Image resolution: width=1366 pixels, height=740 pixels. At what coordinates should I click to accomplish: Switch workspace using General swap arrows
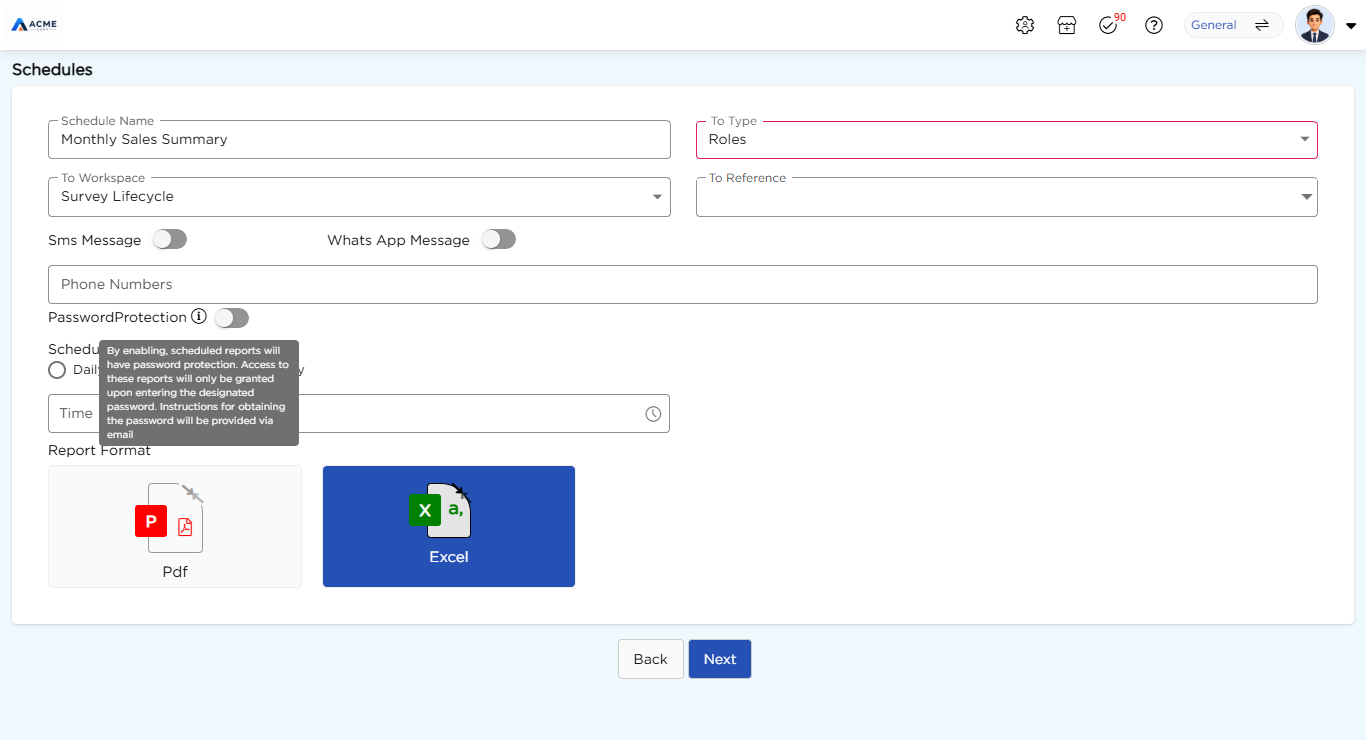tap(1262, 25)
